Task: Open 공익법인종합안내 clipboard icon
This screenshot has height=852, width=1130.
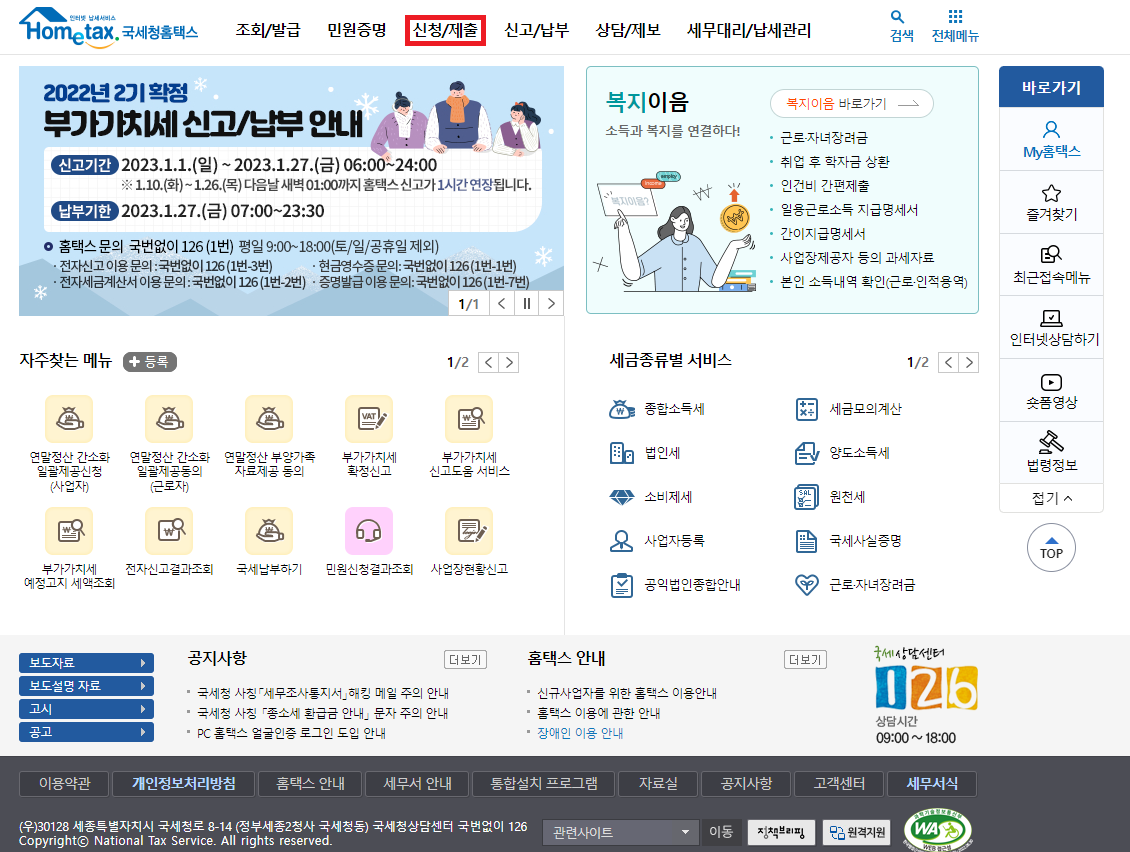Action: pyautogui.click(x=621, y=585)
